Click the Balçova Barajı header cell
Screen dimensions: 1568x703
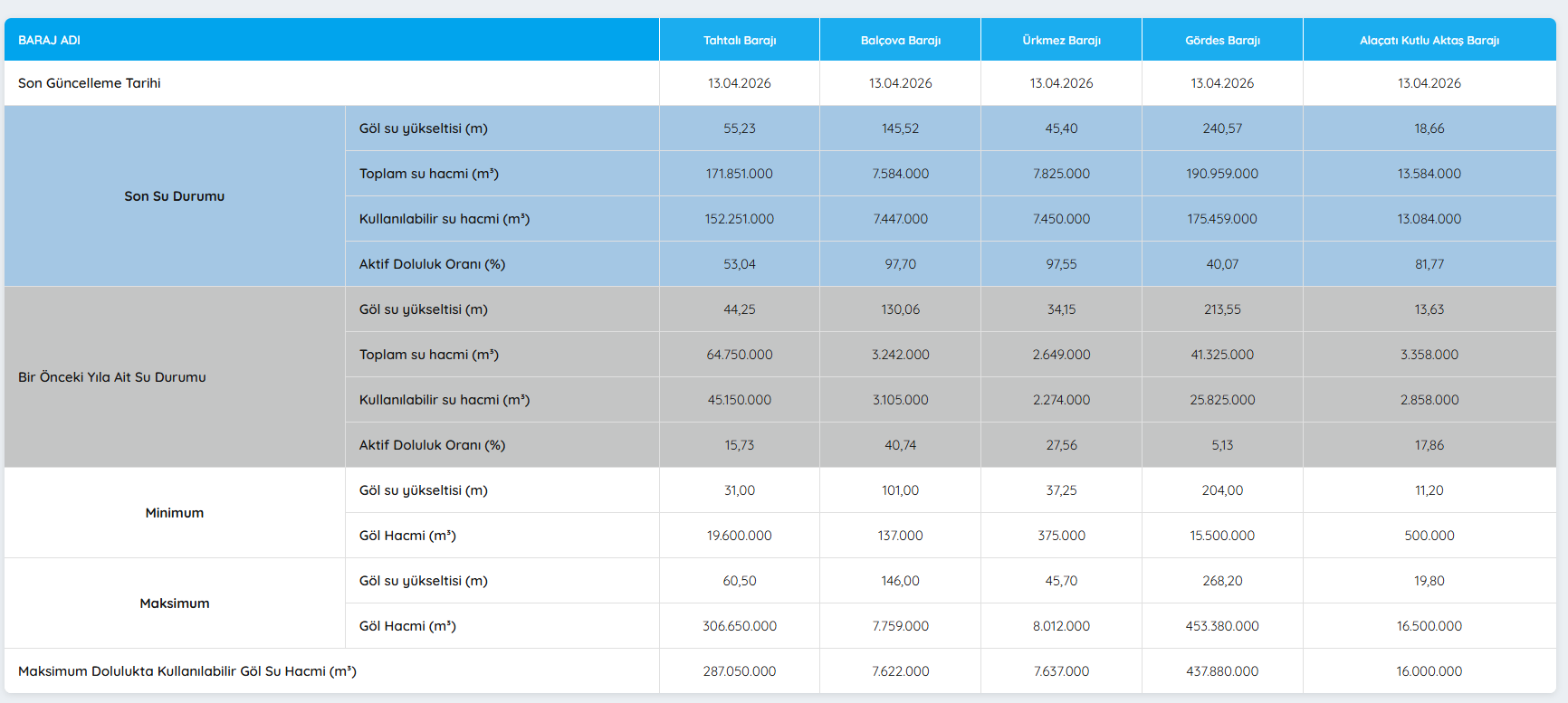[x=900, y=40]
